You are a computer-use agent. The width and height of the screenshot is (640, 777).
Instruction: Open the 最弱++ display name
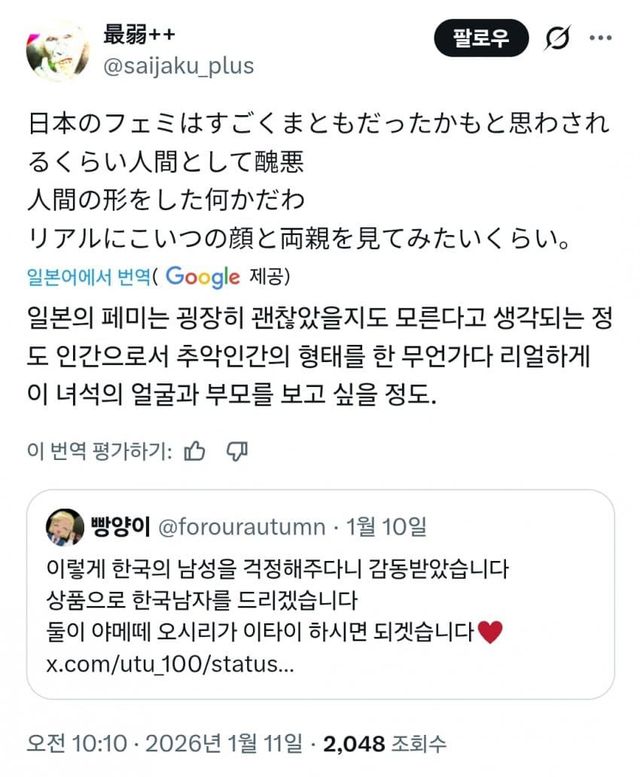(140, 33)
